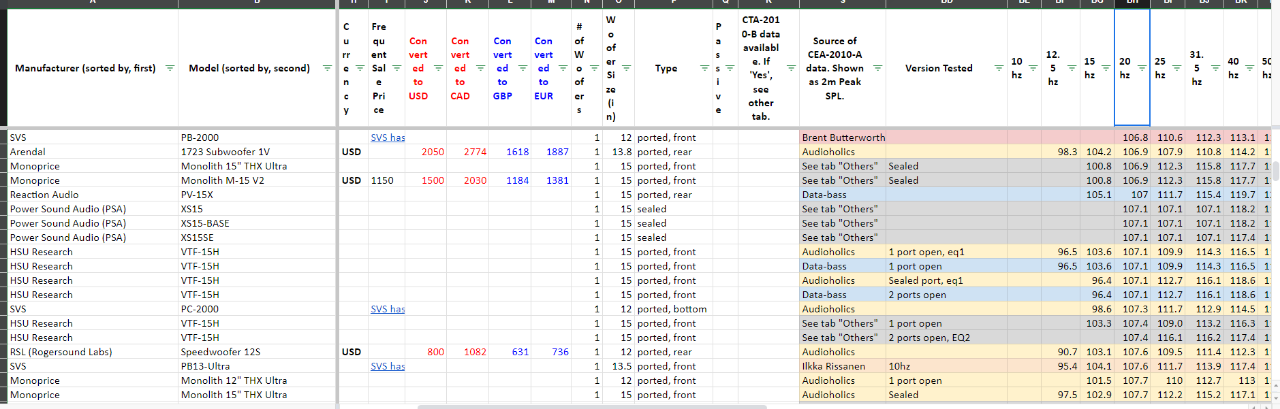1280x409 pixels.
Task: Select the woofer size cell '13.8'
Action: coord(619,151)
